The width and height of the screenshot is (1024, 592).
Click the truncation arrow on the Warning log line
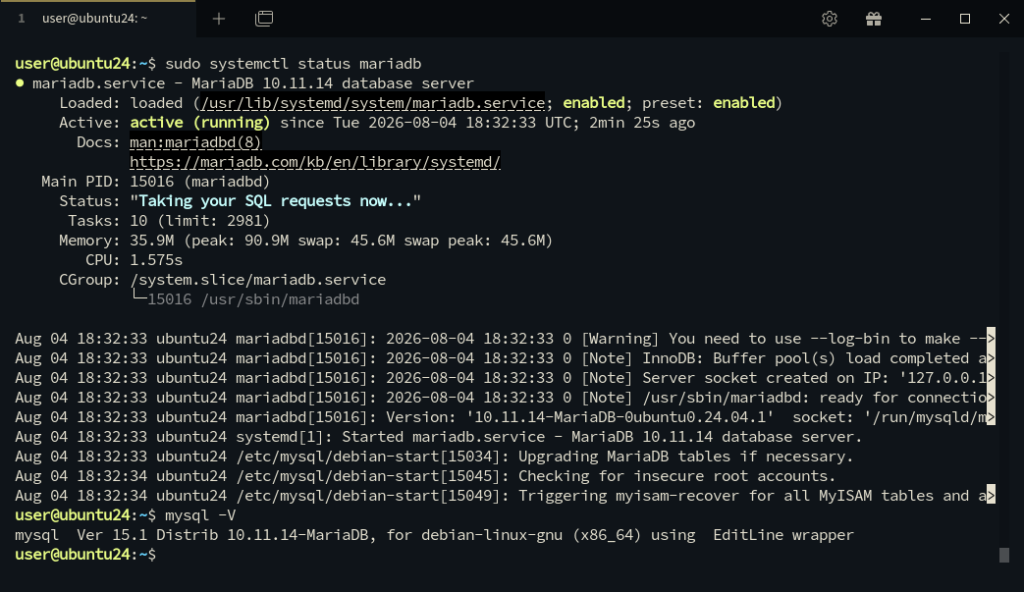tap(991, 338)
